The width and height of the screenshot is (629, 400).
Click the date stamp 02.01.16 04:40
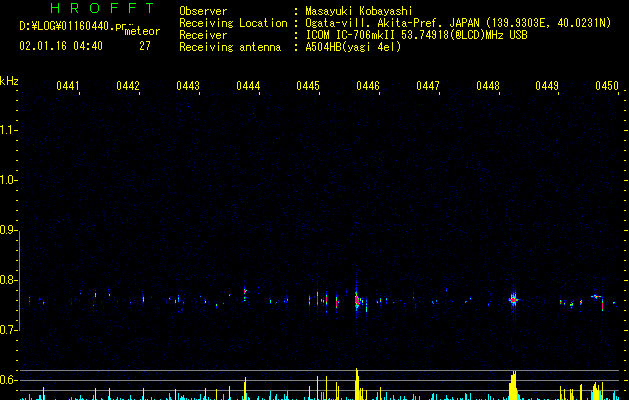click(x=61, y=46)
